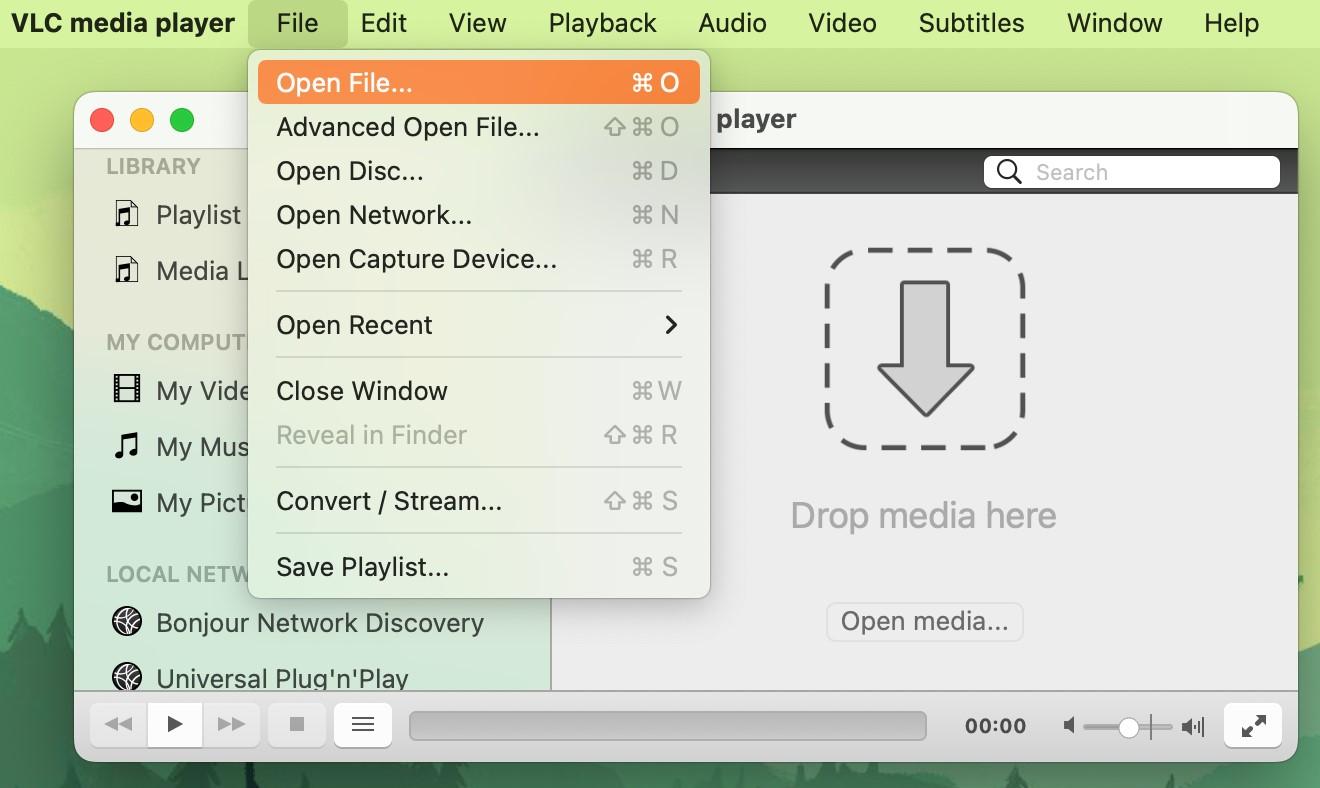Select Open Disc... menu entry
The width and height of the screenshot is (1320, 788).
[478, 171]
